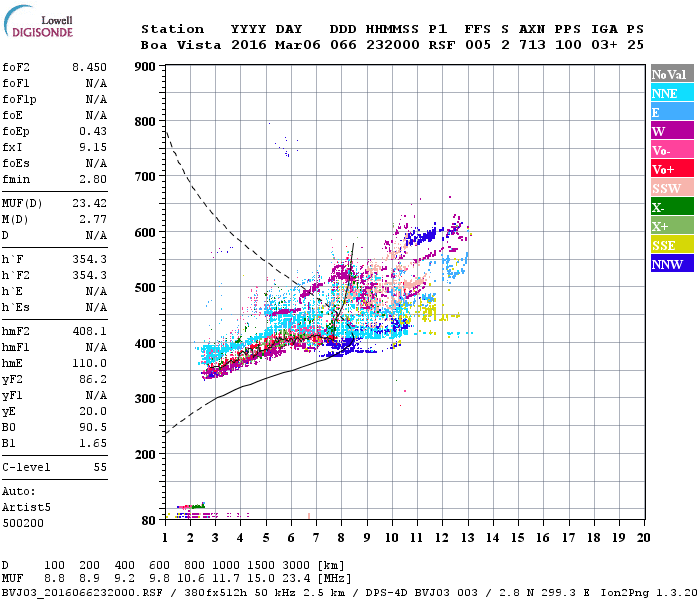The width and height of the screenshot is (700, 600).
Task: Click the yE value 20.0
Action: click(x=93, y=412)
